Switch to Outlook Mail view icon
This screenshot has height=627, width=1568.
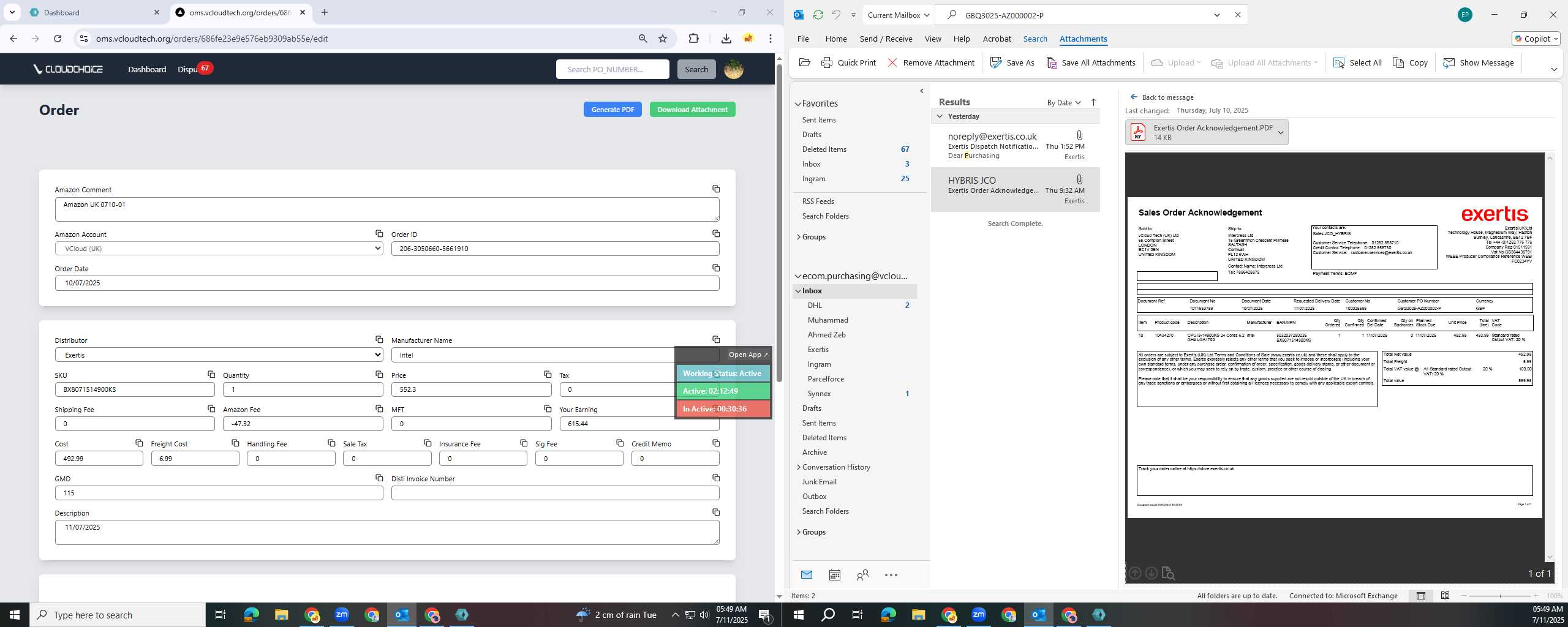click(806, 575)
